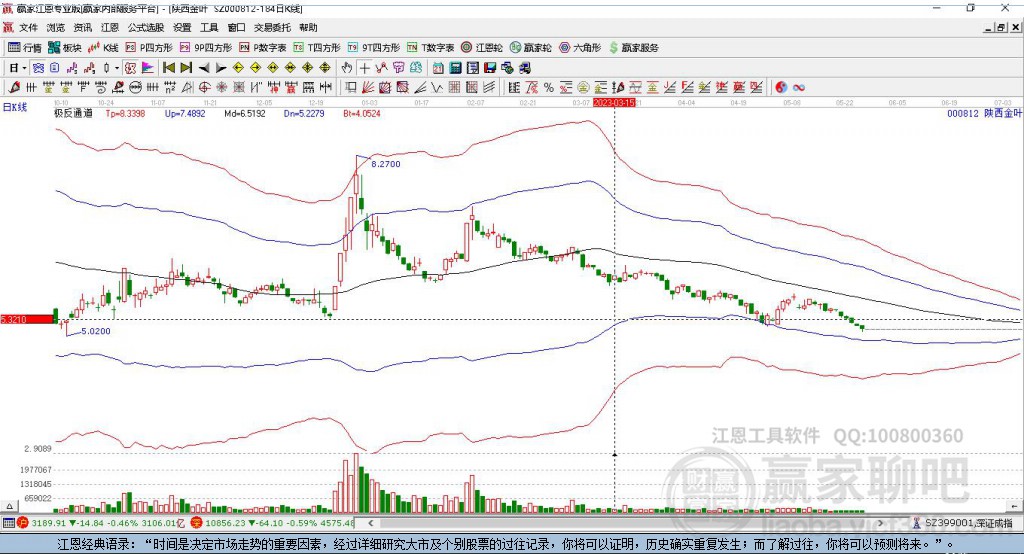The image size is (1024, 554).
Task: Click the red 沪 Shanghai index icon
Action: pyautogui.click(x=23, y=523)
